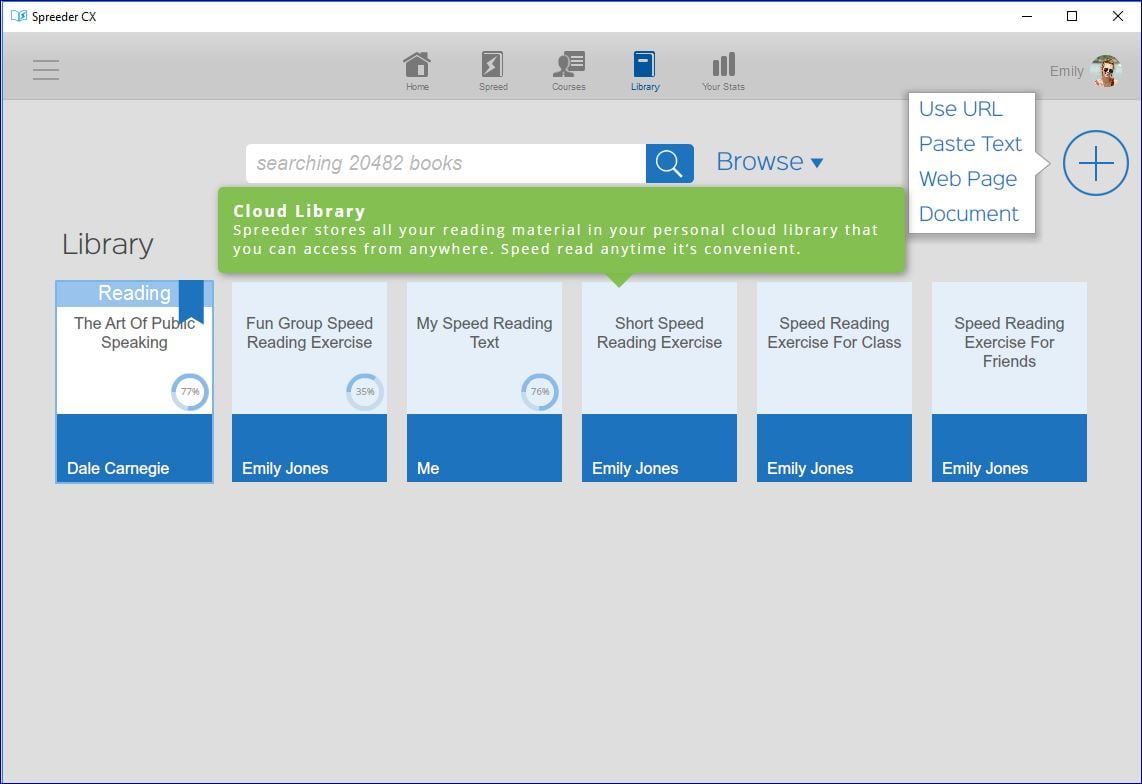
Task: Go to the Home icon
Action: (x=417, y=66)
